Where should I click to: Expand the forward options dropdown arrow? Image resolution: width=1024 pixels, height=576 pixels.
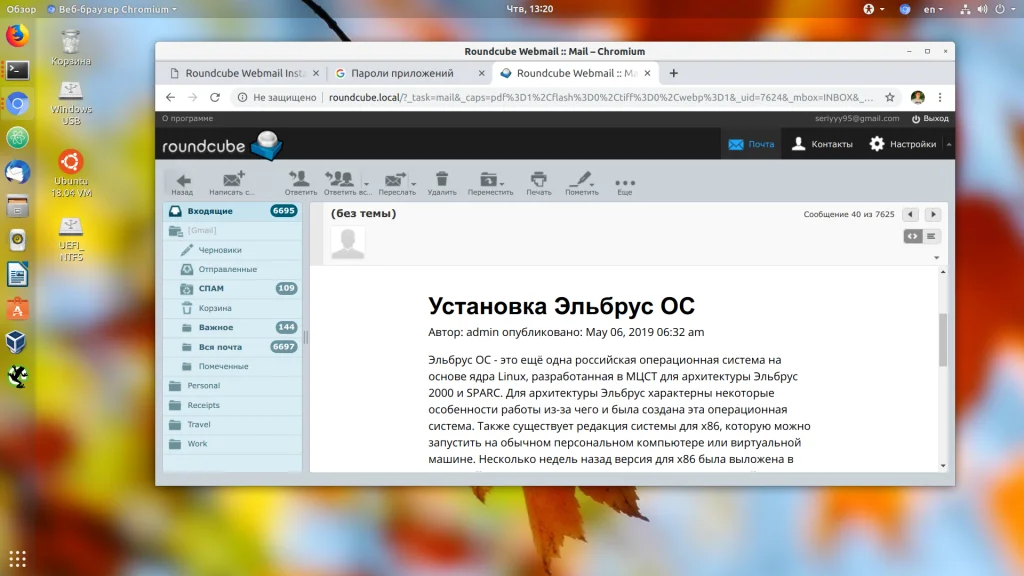pos(414,184)
